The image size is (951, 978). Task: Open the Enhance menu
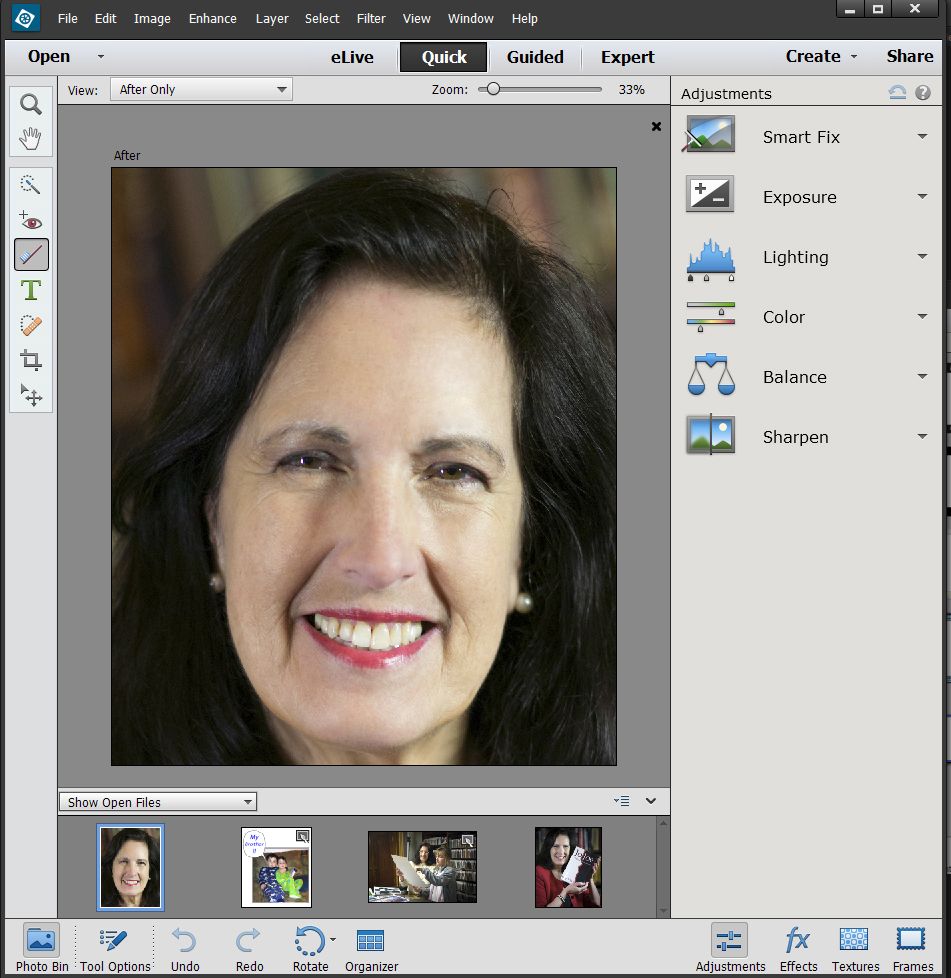[212, 18]
